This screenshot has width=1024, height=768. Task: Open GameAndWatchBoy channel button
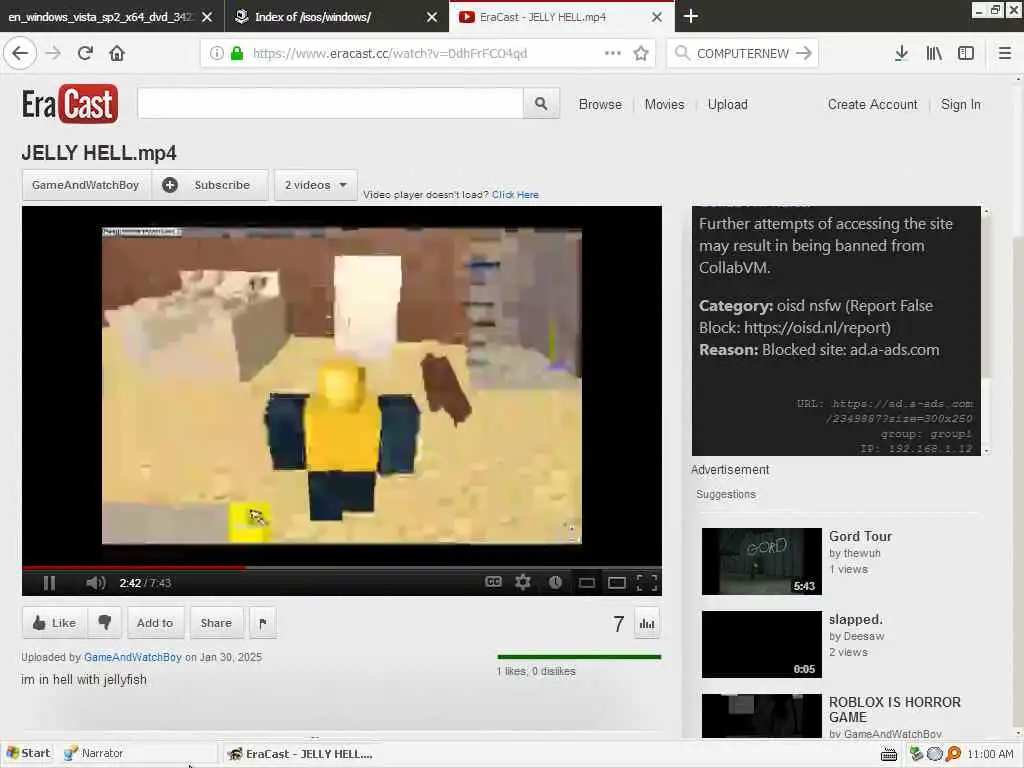[x=86, y=185]
